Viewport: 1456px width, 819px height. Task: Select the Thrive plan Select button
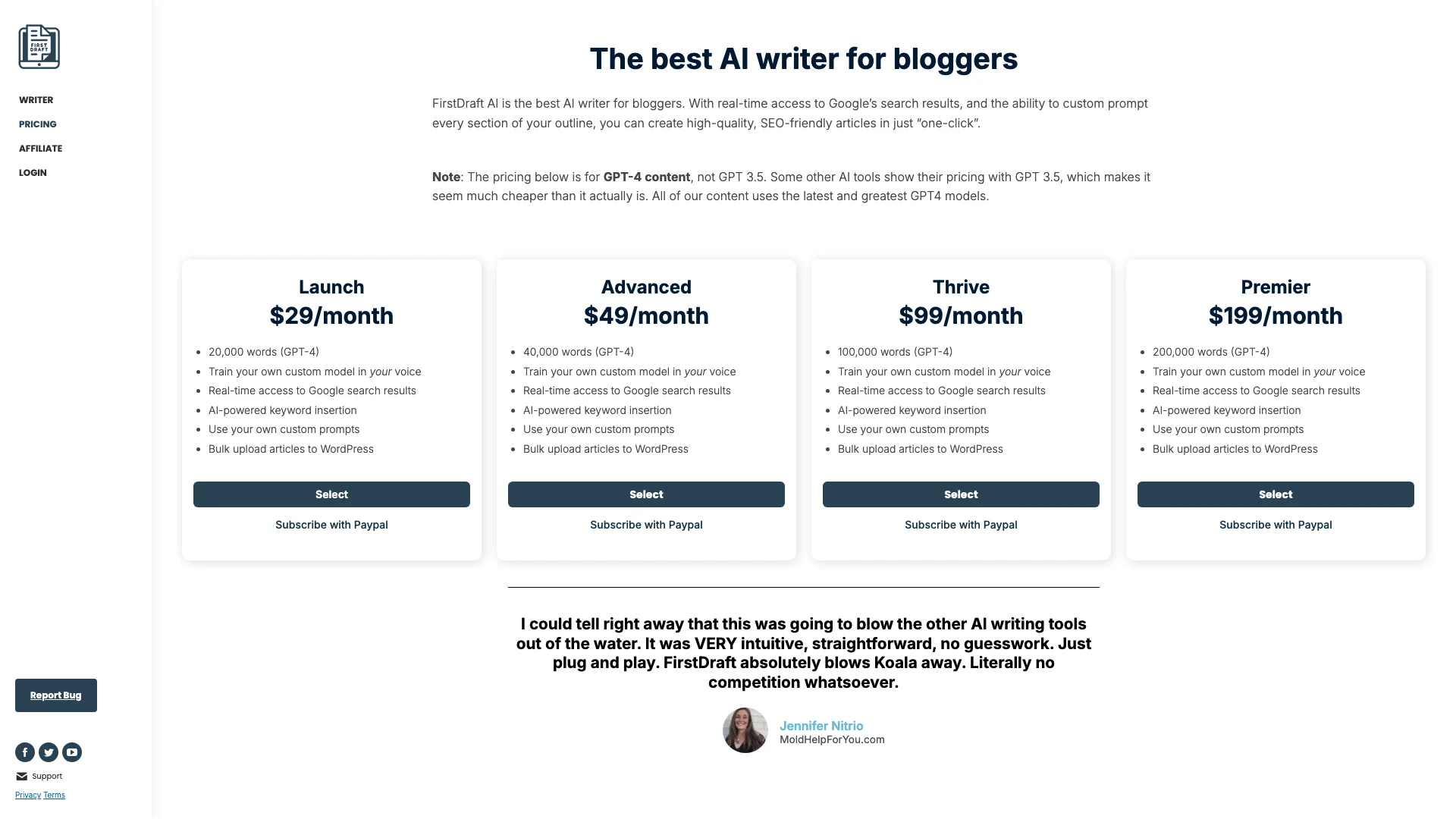(x=960, y=494)
